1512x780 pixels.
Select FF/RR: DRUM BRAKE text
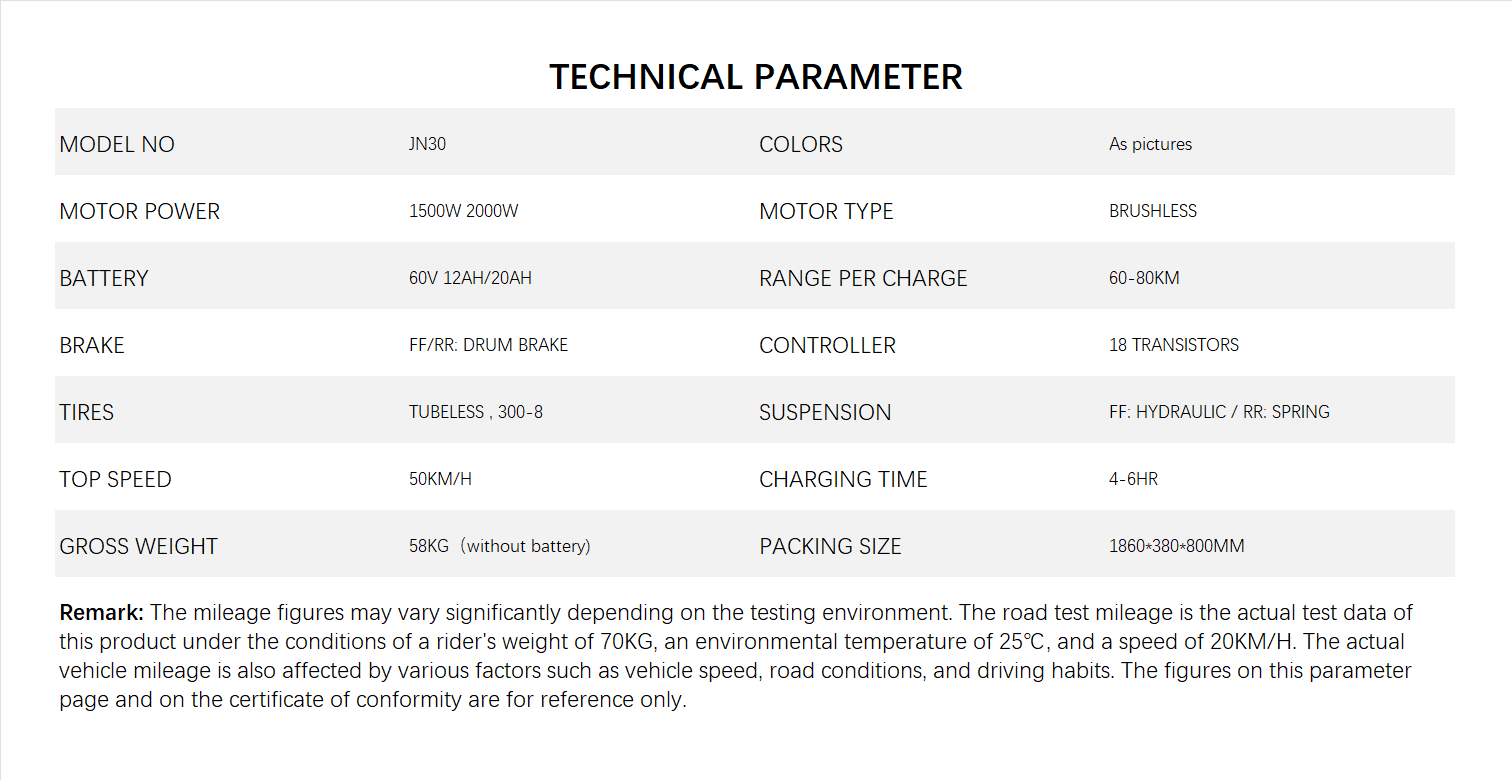(x=488, y=345)
